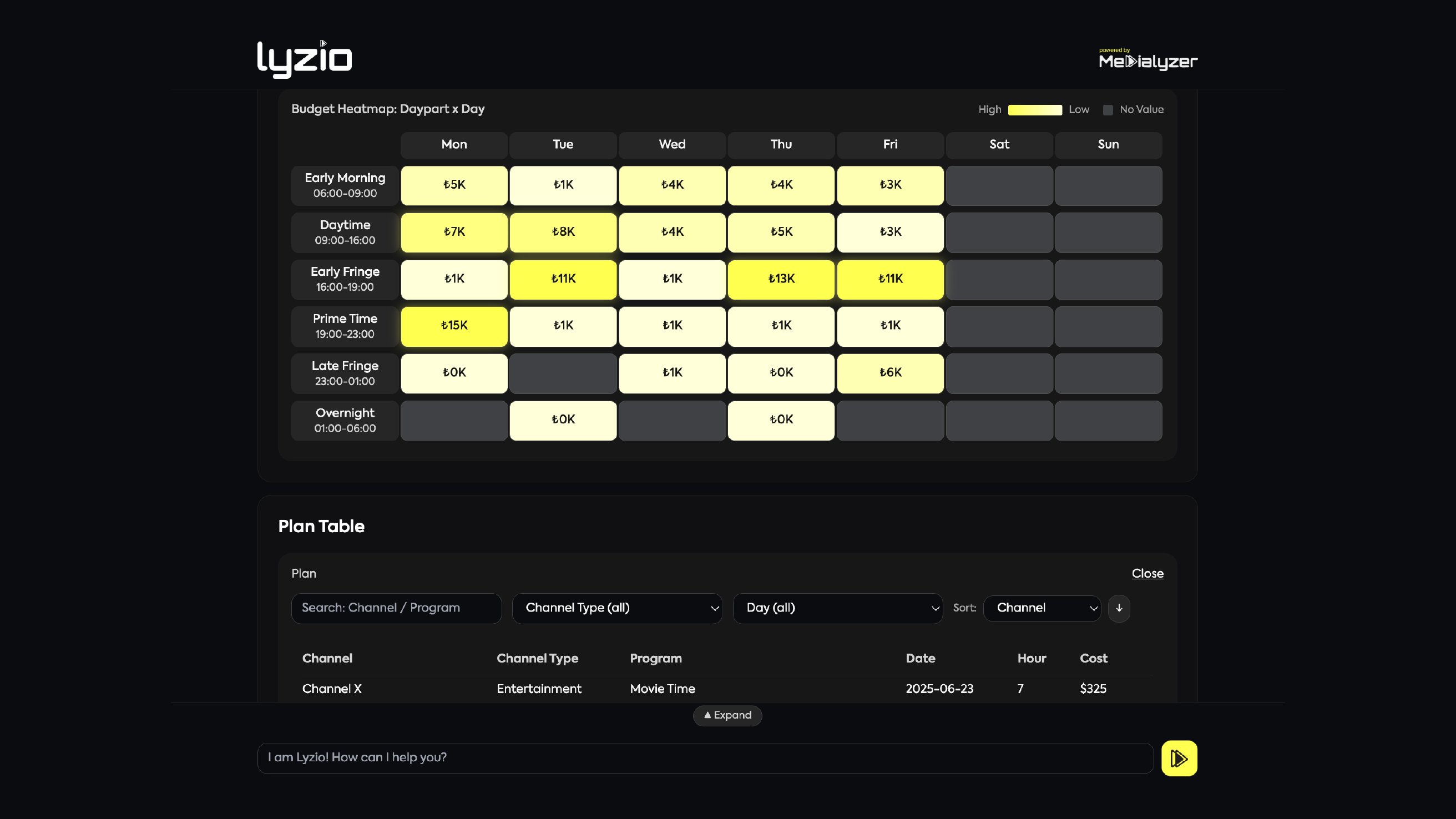Viewport: 1456px width, 819px height.
Task: Click the Late Fringe Friday ₺6K cell
Action: [x=889, y=373]
